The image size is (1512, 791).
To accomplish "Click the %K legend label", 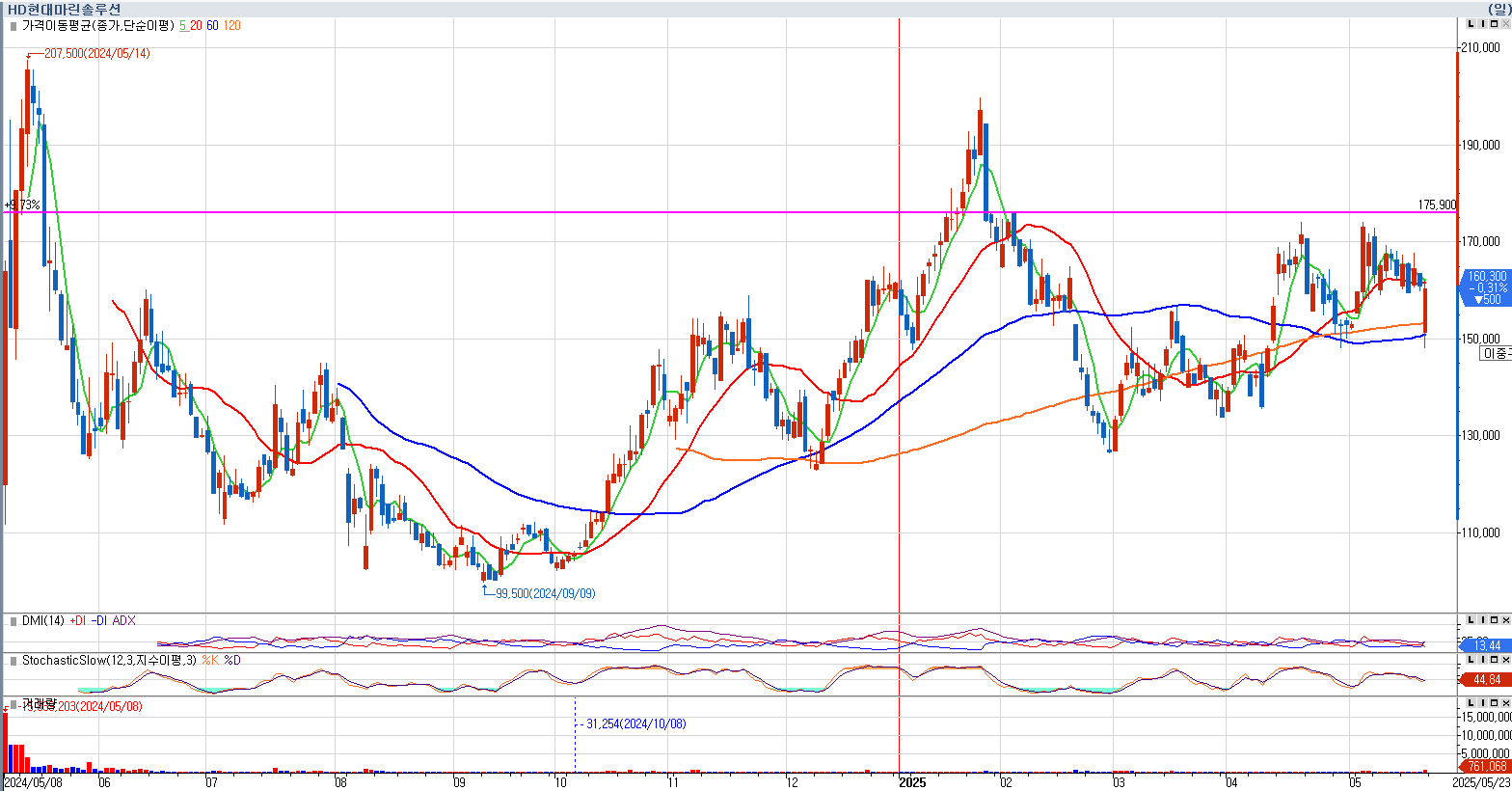I will (210, 661).
